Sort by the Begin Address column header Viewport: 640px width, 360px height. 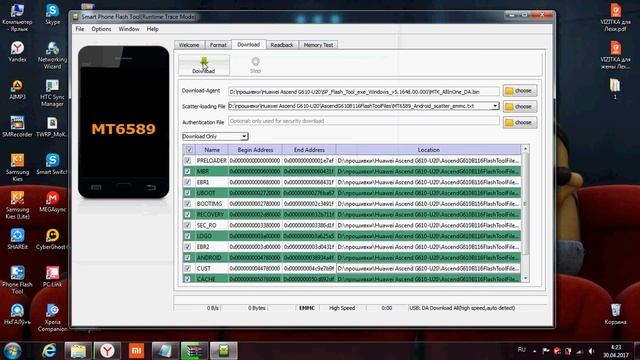click(x=255, y=150)
